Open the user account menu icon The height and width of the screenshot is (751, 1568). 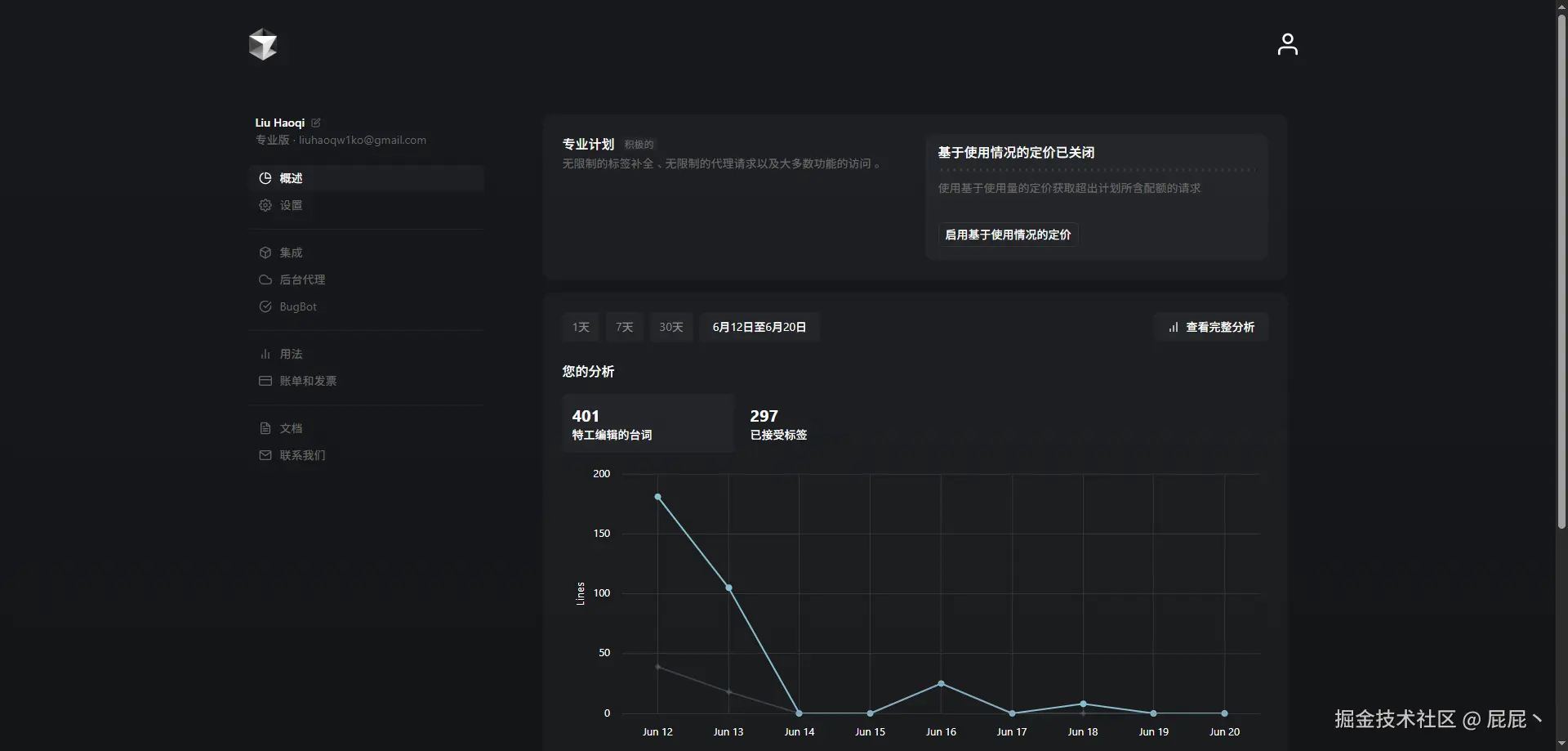(1287, 44)
